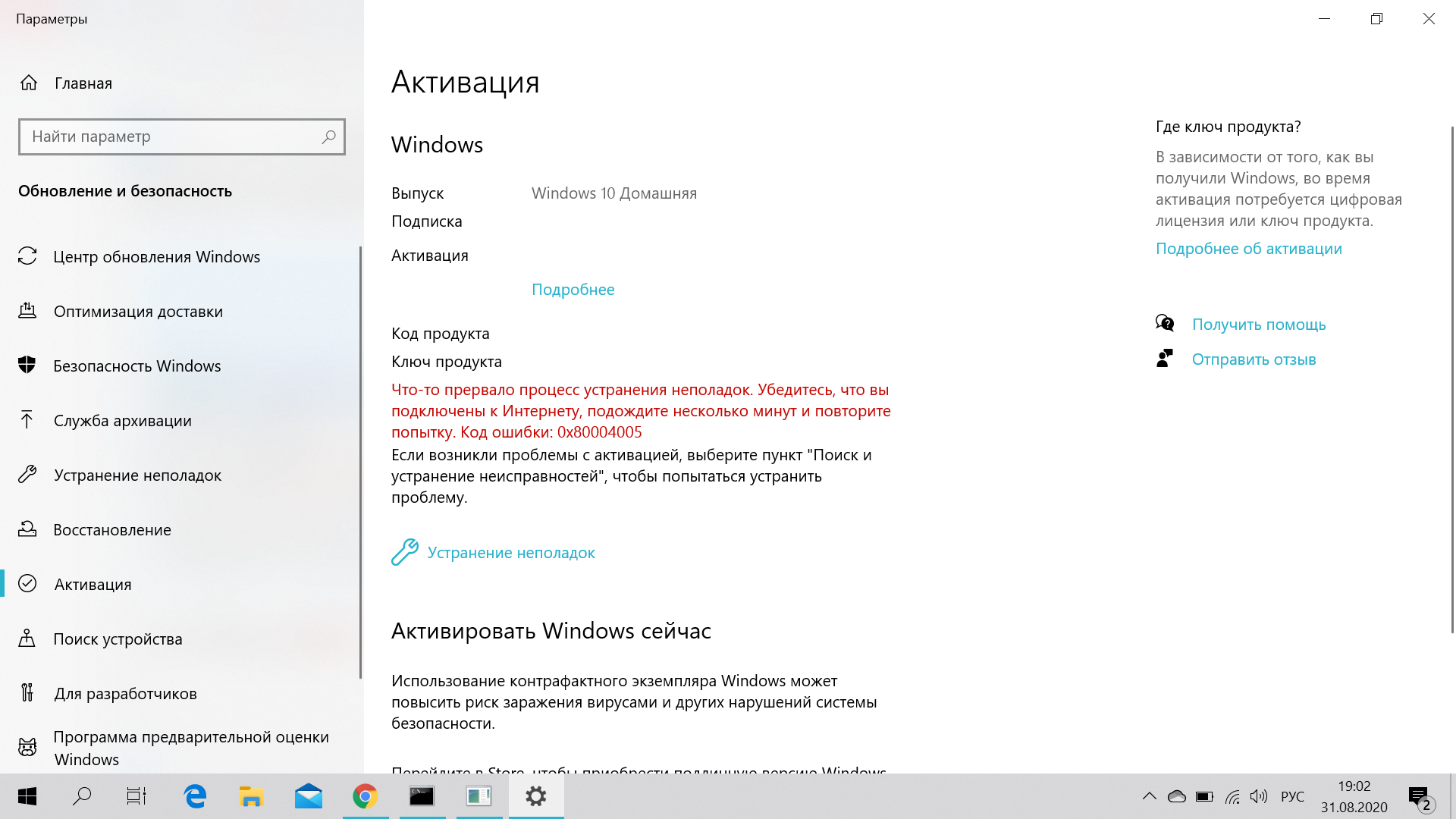Click the Settings gear on taskbar
1456x819 pixels.
coord(536,796)
